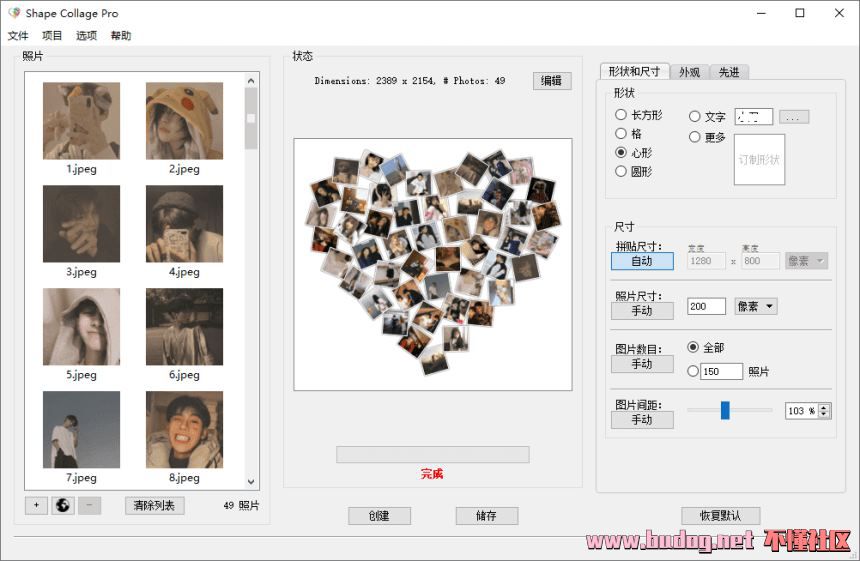Click the add photo plus button
Viewport: 860px width, 561px height.
[x=36, y=506]
